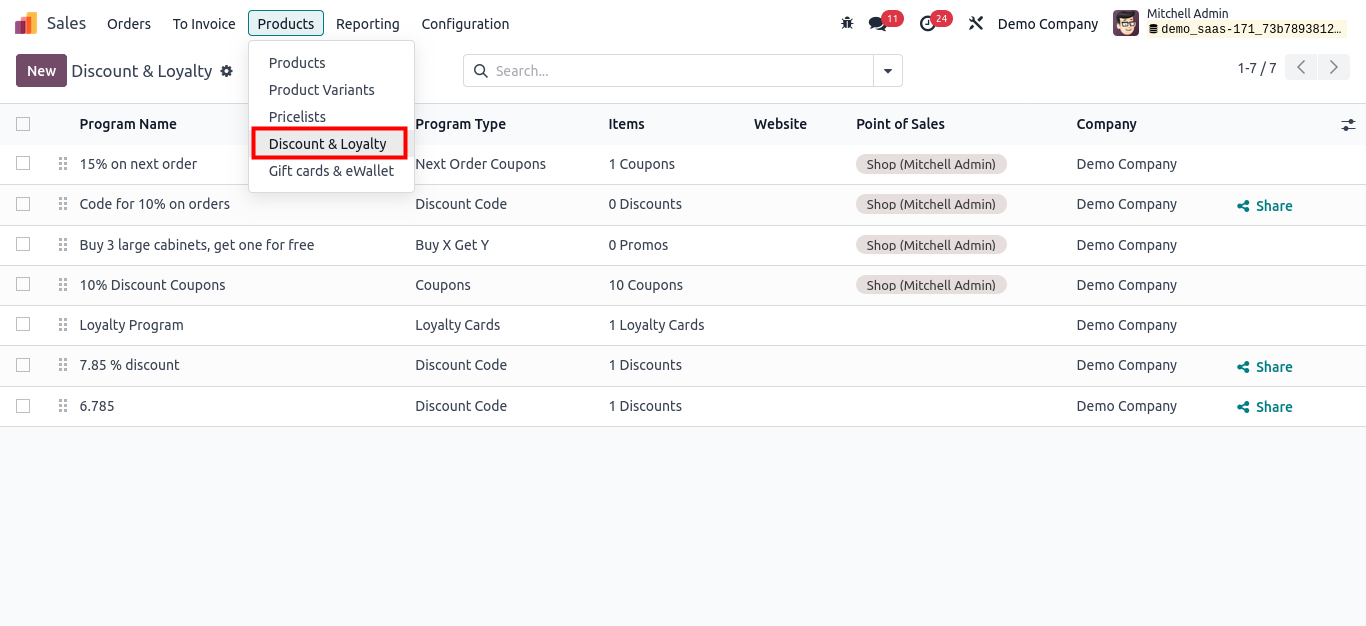Open Demo Company switcher
1366x626 pixels.
click(1048, 24)
